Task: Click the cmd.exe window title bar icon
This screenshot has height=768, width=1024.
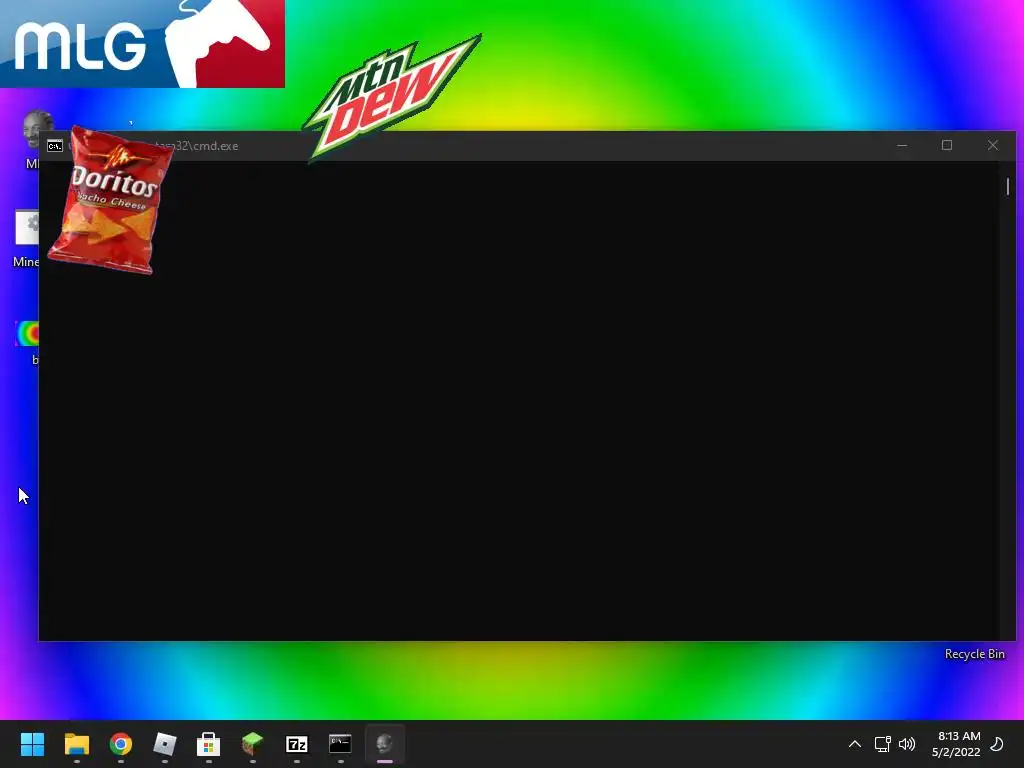Action: 55,146
